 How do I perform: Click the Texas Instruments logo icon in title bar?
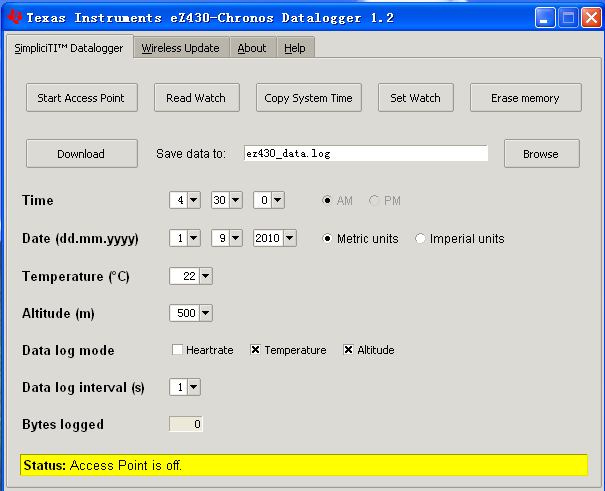pos(15,17)
